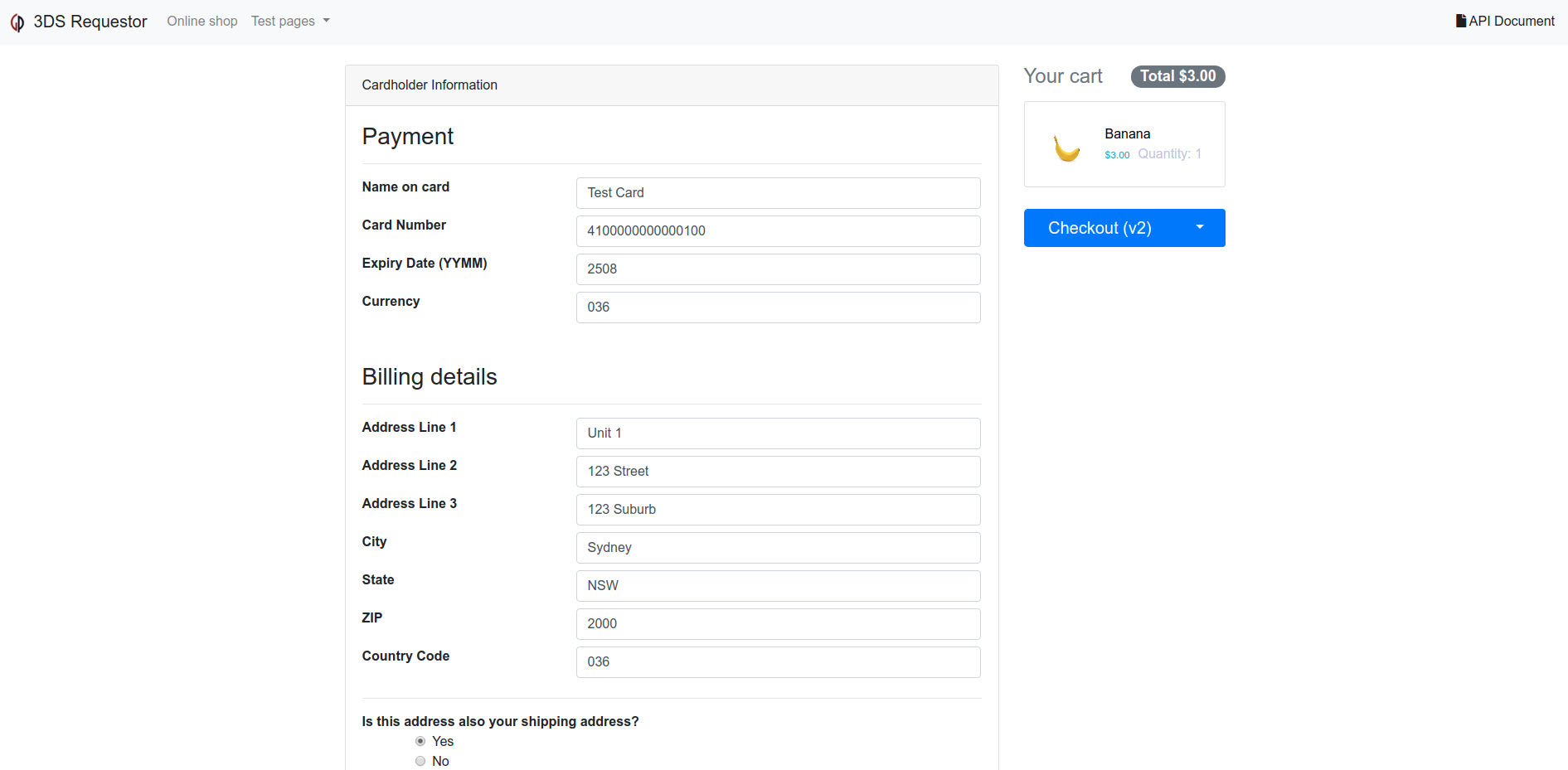Image resolution: width=1568 pixels, height=770 pixels.
Task: Click the API Document file icon
Action: 1460,21
